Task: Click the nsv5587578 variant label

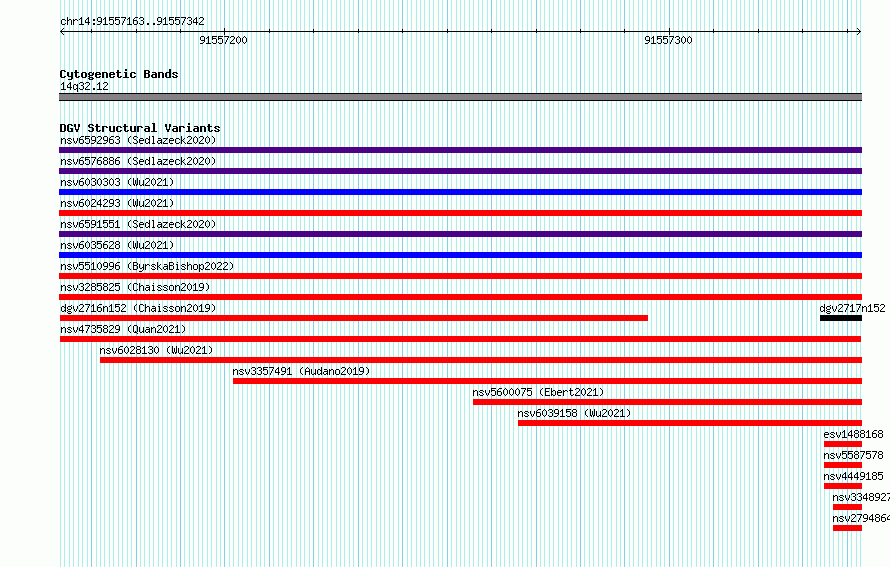Action: point(853,455)
